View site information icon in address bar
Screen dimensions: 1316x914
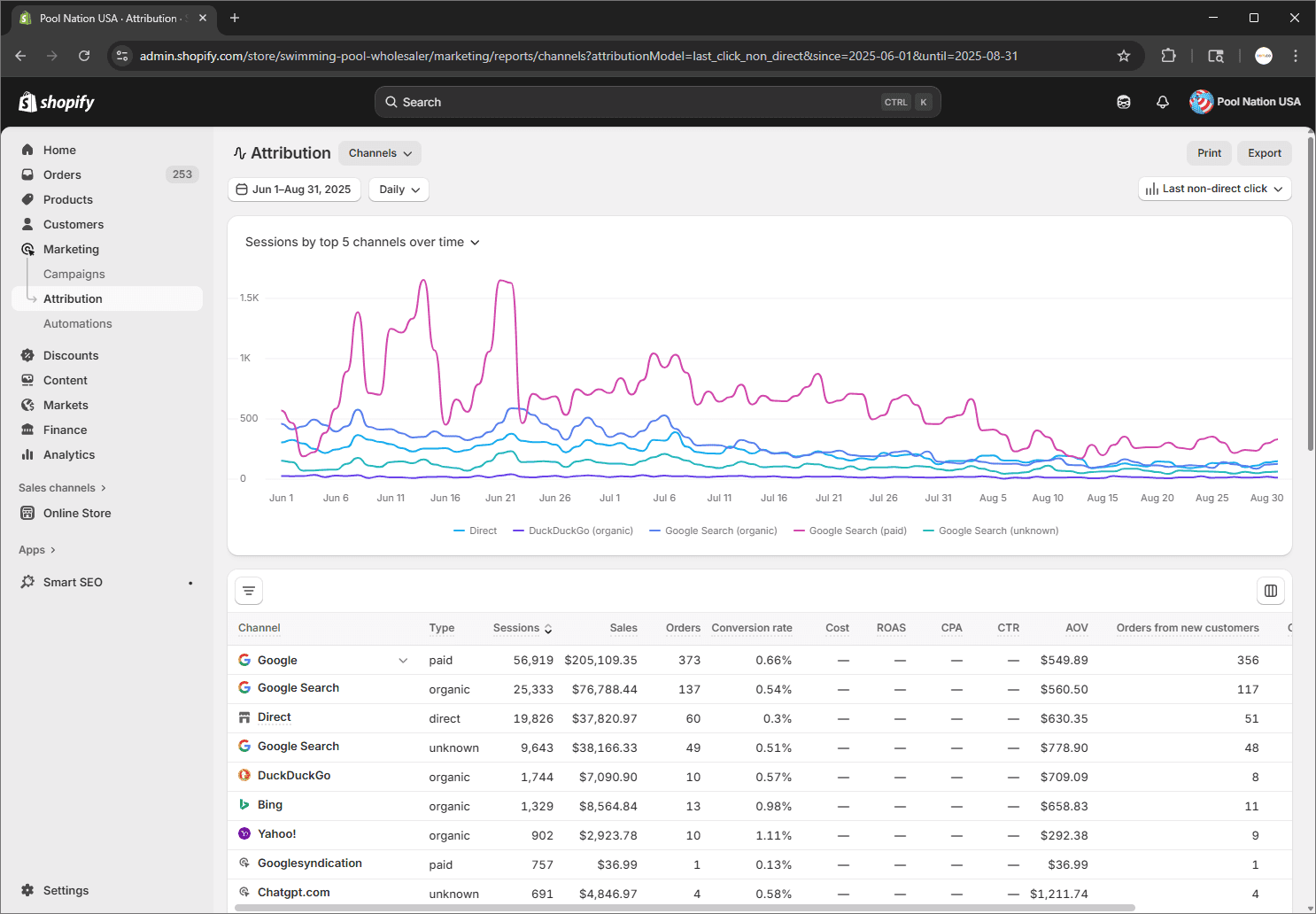122,56
